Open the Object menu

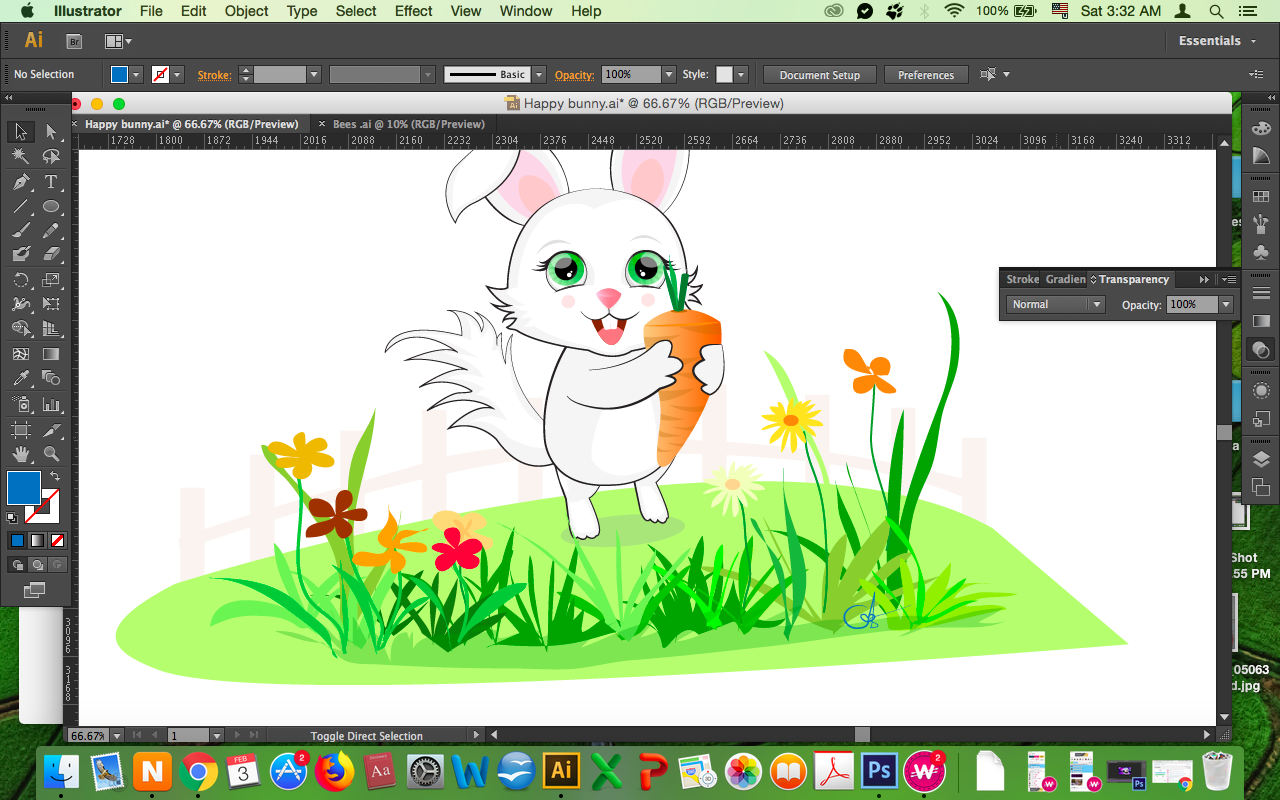point(246,11)
